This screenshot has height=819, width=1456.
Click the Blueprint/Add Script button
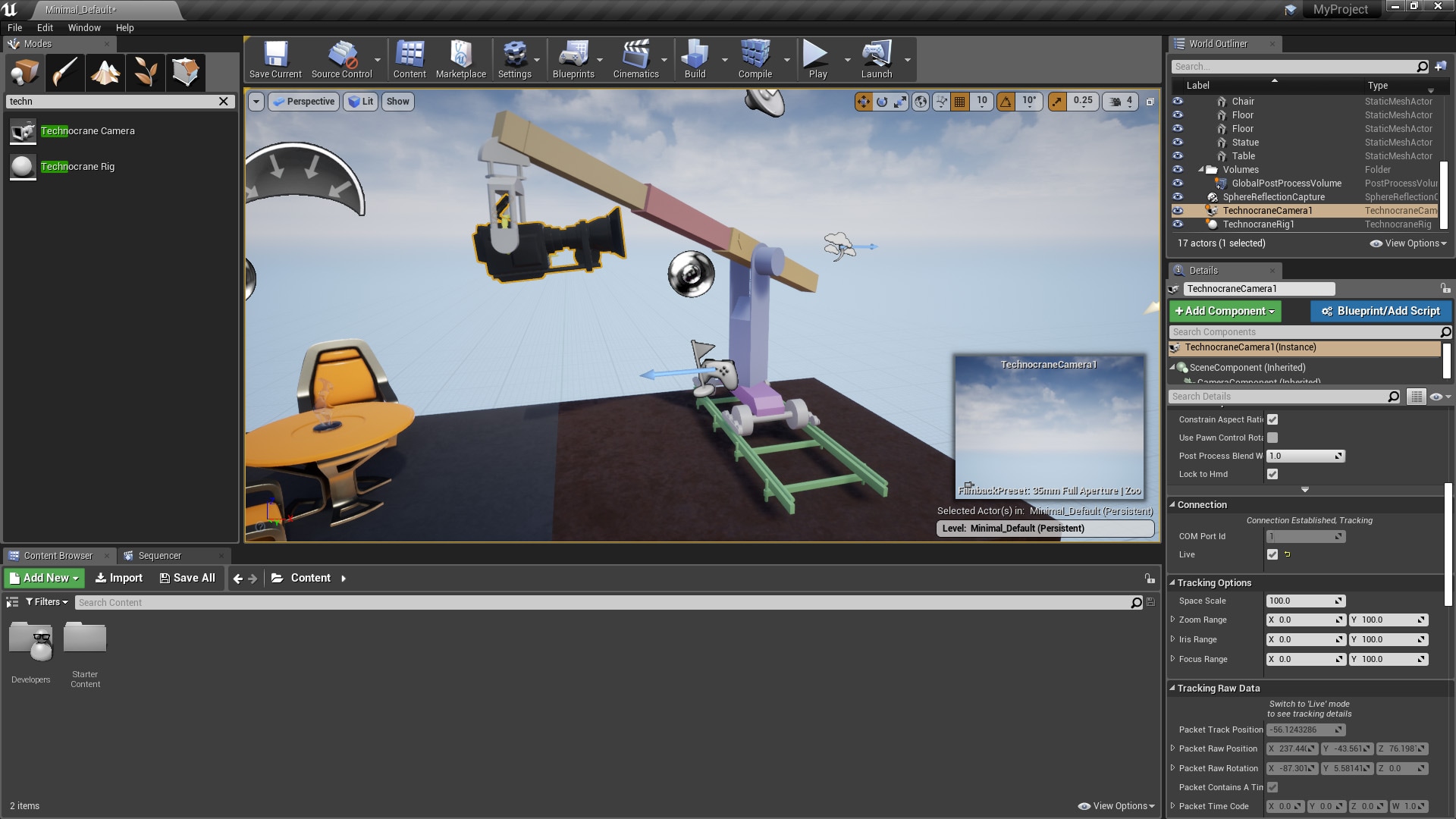pyautogui.click(x=1381, y=311)
